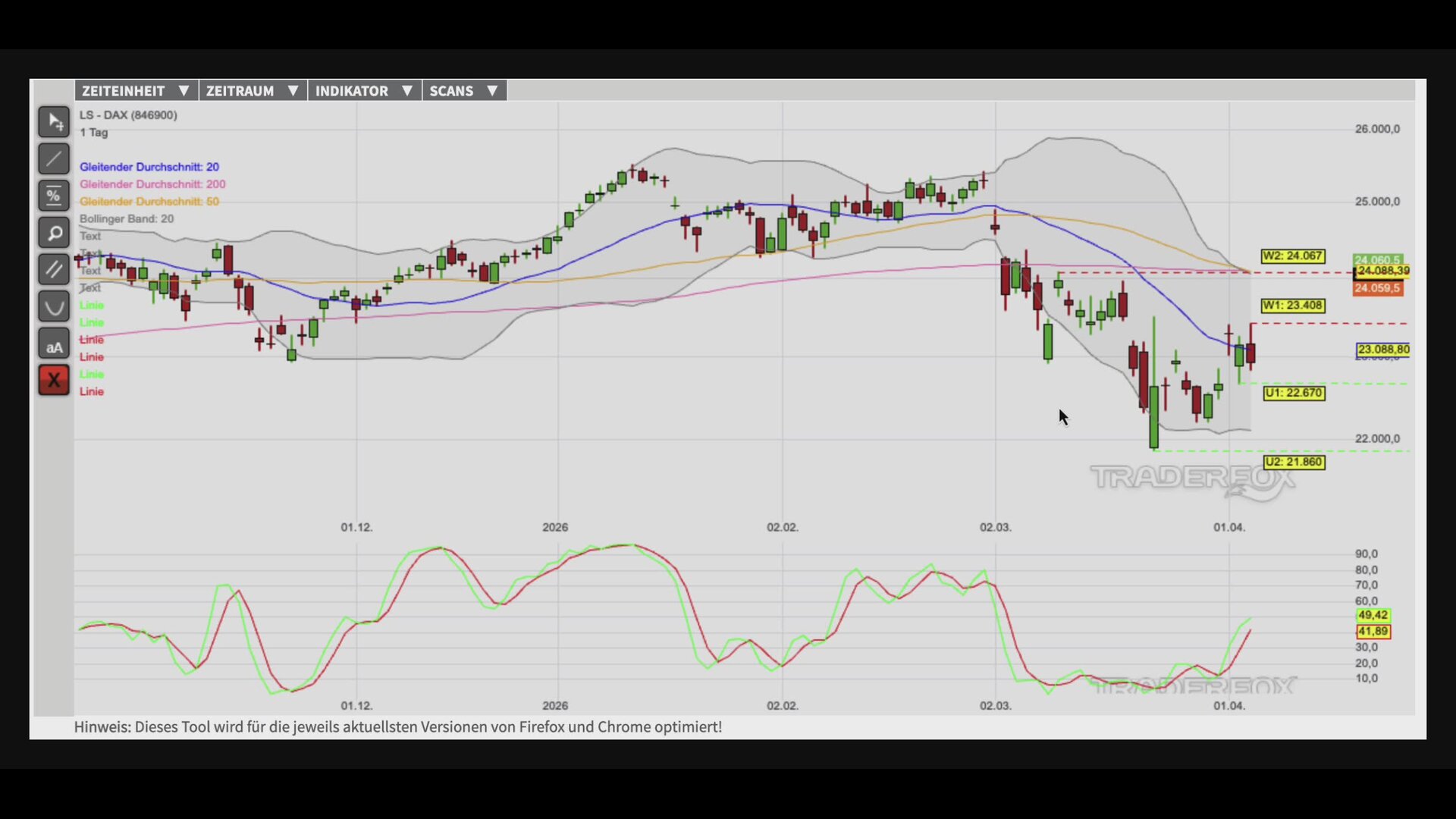
Task: Select the trend line drawing tool
Action: (x=54, y=158)
